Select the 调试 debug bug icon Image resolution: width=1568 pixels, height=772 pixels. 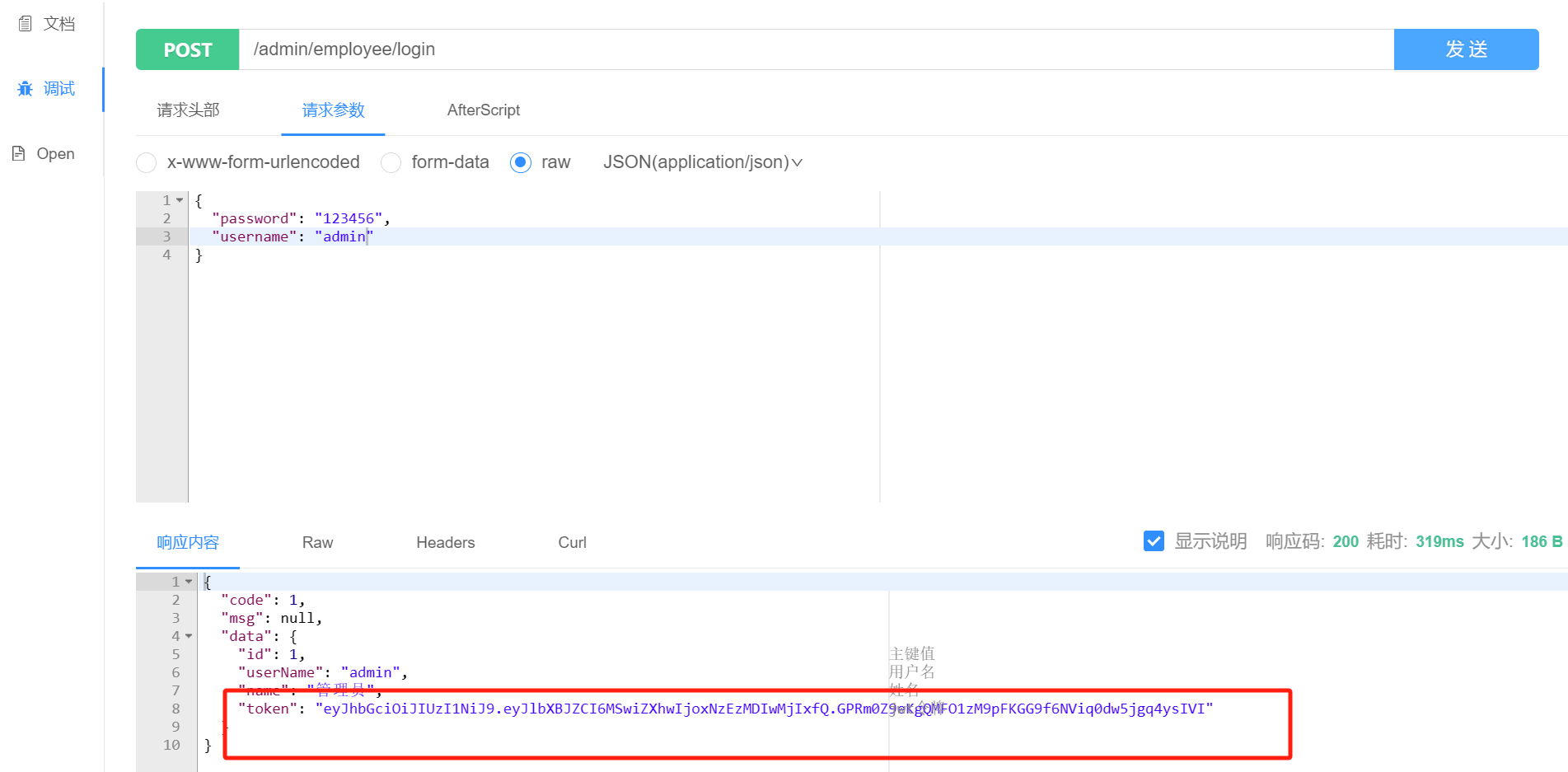(x=26, y=88)
